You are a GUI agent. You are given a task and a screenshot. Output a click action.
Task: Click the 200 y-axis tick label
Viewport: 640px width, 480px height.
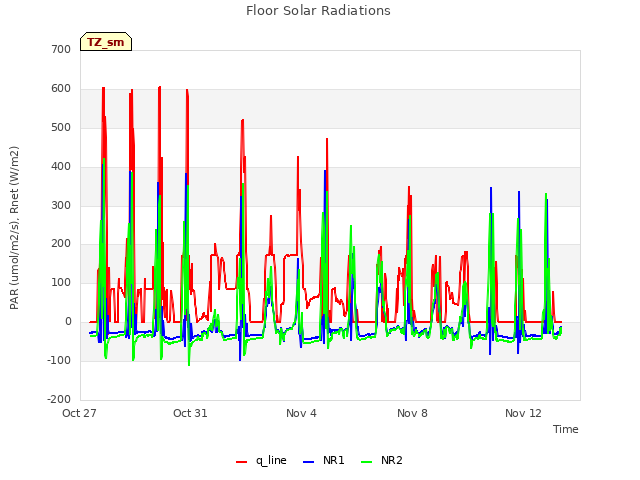(61, 244)
